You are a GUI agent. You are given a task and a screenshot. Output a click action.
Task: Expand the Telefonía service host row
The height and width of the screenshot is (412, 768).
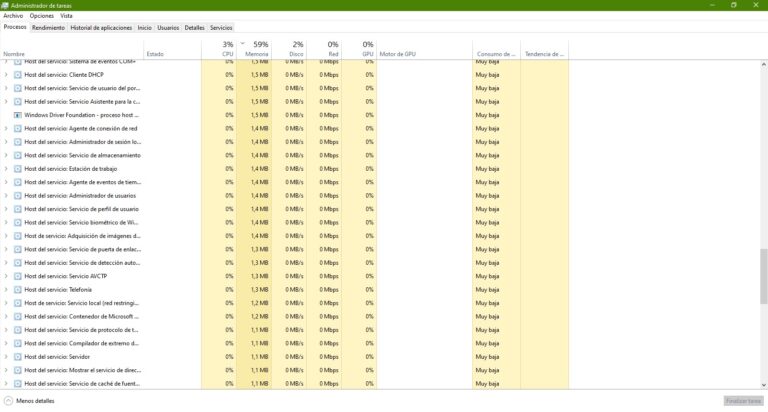pyautogui.click(x=6, y=290)
